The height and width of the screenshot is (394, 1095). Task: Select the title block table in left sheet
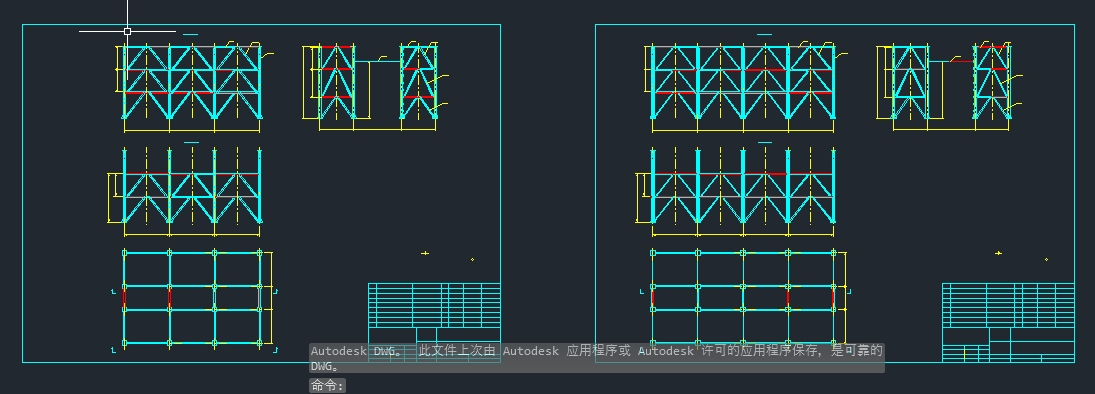434,323
